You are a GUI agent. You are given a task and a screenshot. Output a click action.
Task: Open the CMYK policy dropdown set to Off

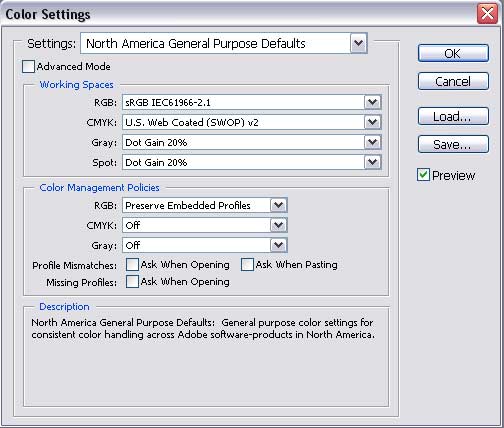coord(205,225)
